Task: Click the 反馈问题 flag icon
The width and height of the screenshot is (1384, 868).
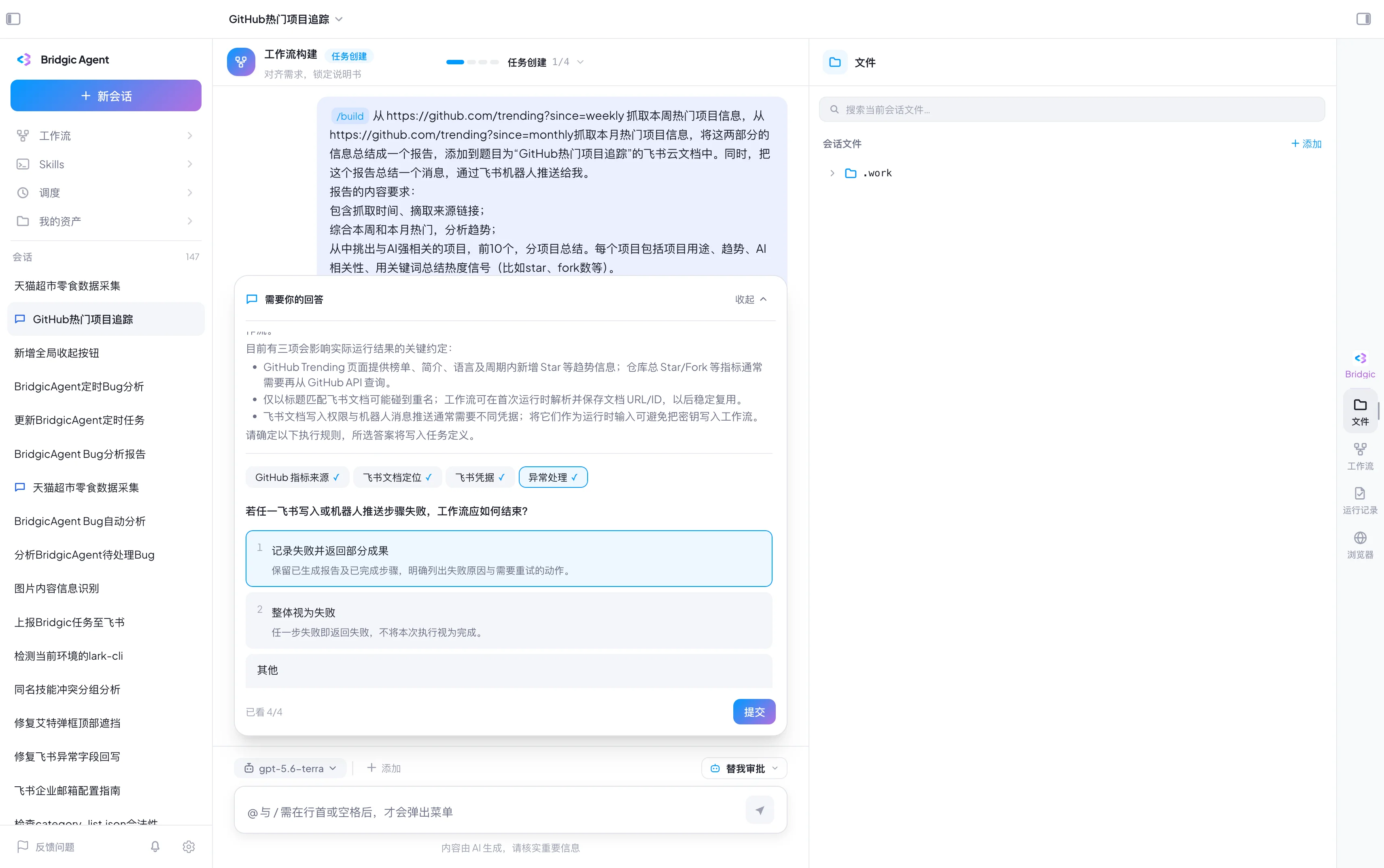Action: tap(22, 846)
